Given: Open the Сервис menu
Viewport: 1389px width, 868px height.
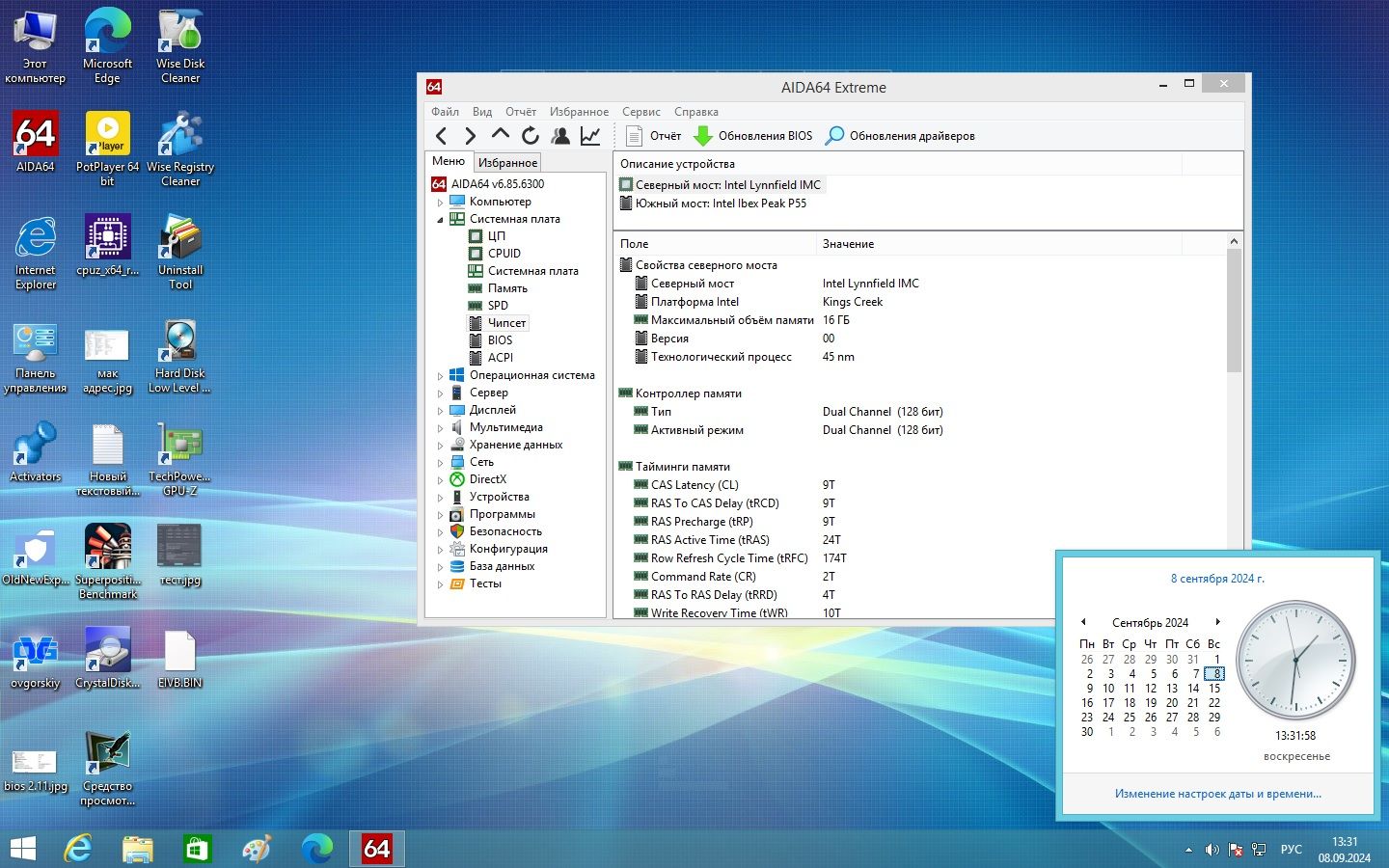Looking at the screenshot, I should (640, 112).
